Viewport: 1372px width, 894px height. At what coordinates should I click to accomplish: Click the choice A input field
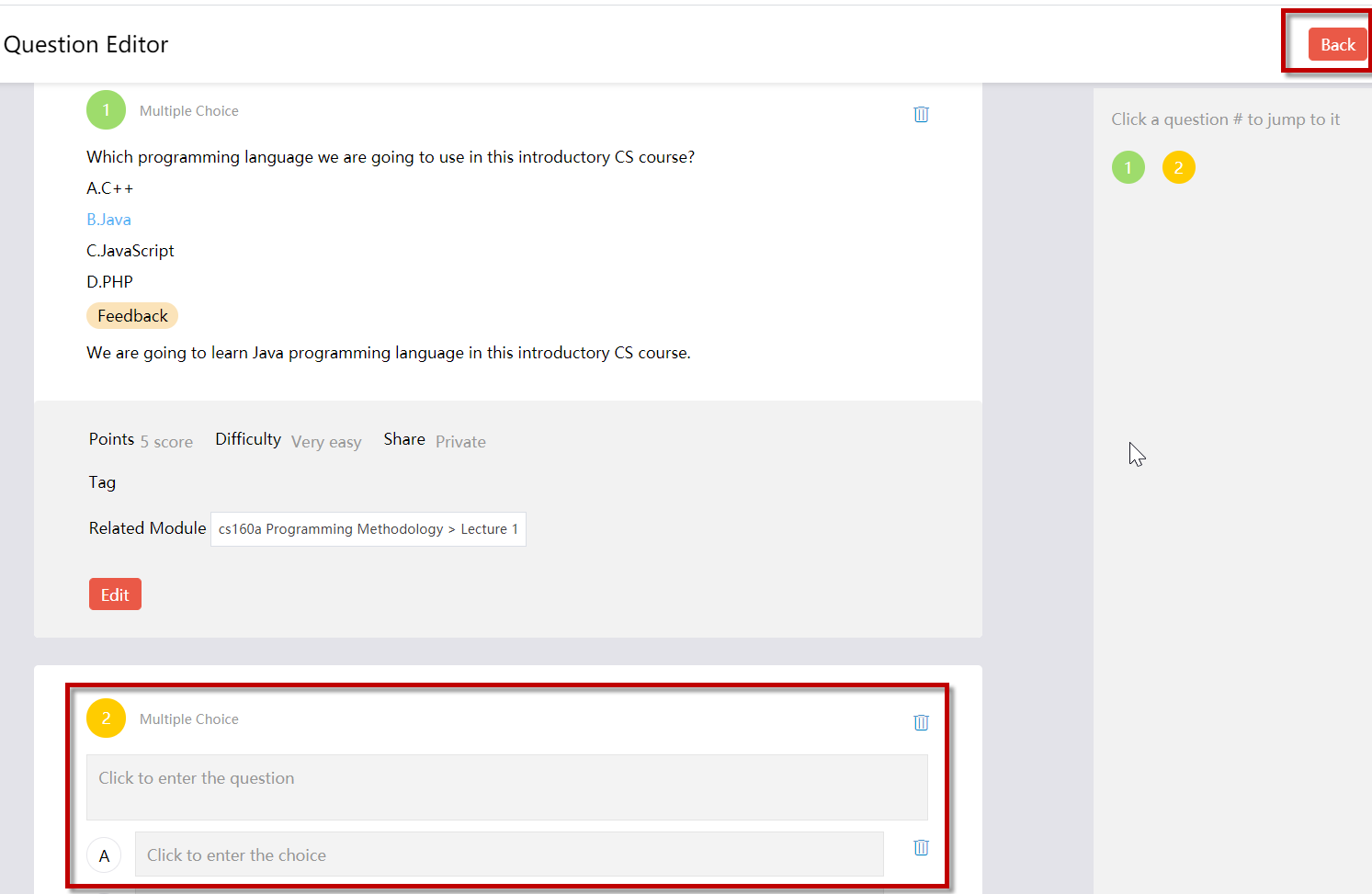pos(509,854)
